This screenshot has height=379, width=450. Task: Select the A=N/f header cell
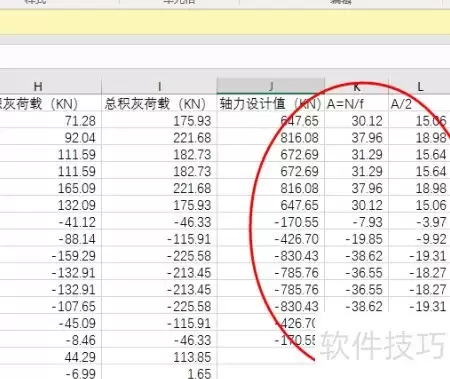tap(357, 104)
